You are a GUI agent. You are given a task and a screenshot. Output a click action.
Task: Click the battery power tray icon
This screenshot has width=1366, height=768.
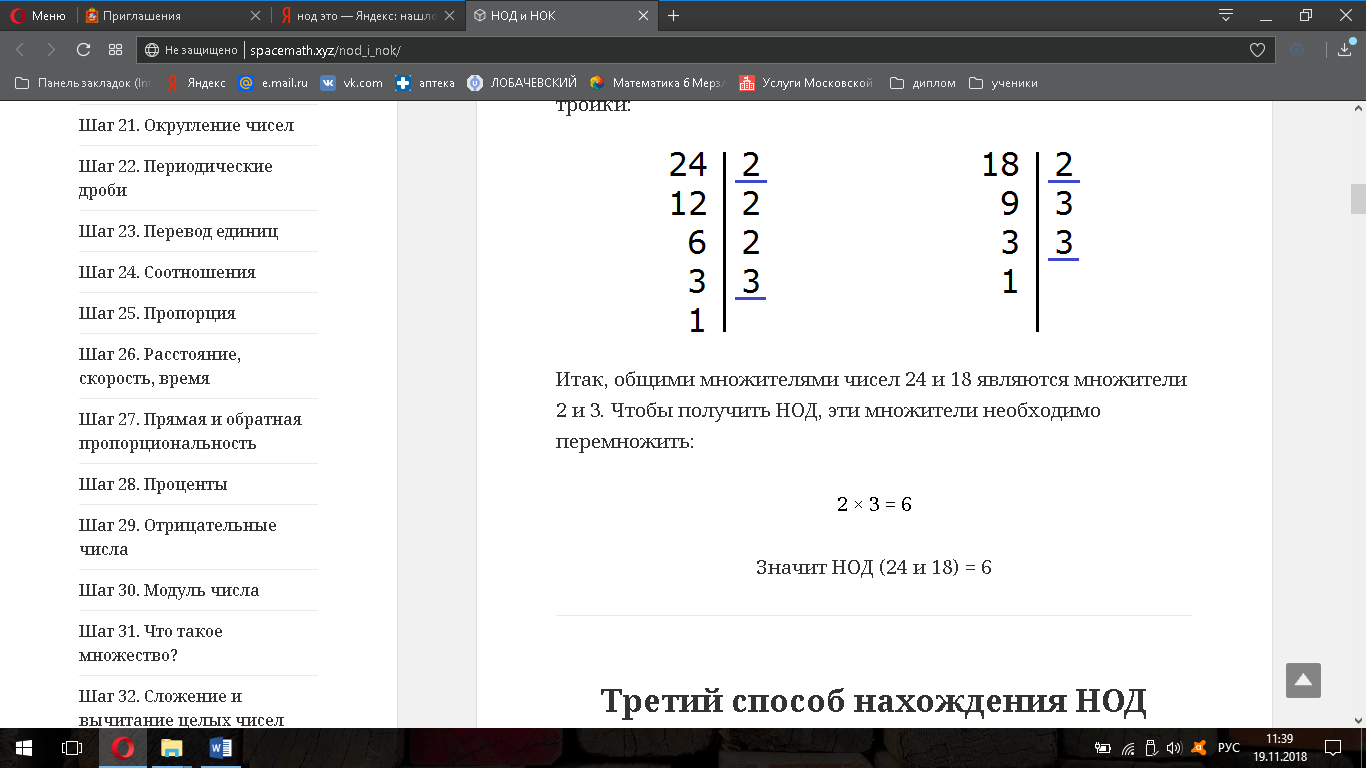[x=1103, y=748]
